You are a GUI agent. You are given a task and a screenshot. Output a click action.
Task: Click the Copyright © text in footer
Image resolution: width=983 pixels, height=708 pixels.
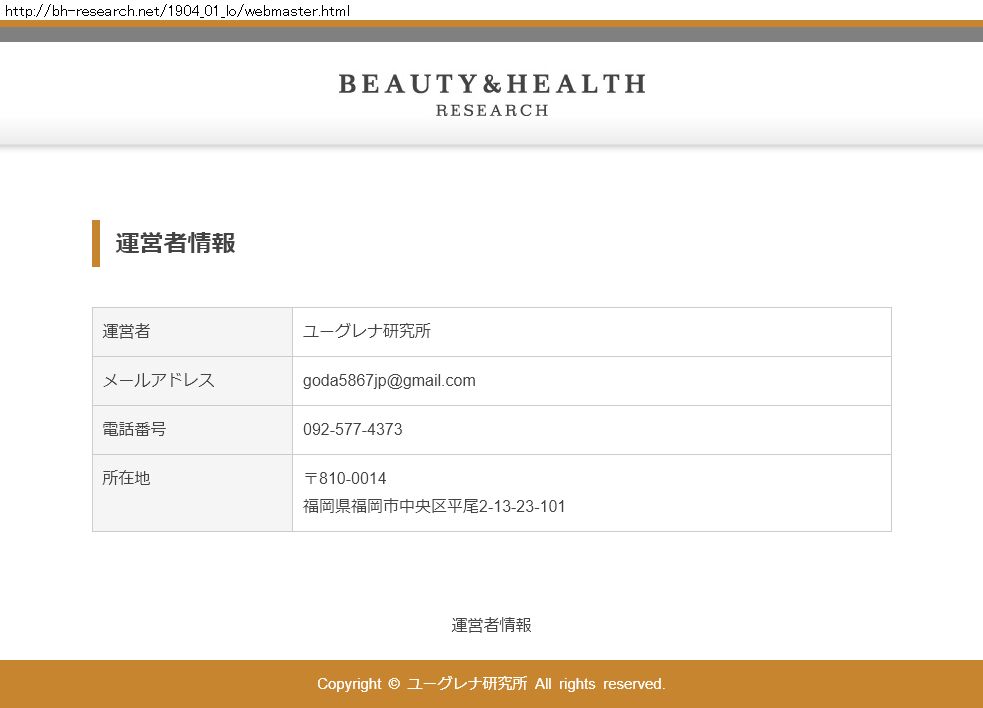click(358, 684)
